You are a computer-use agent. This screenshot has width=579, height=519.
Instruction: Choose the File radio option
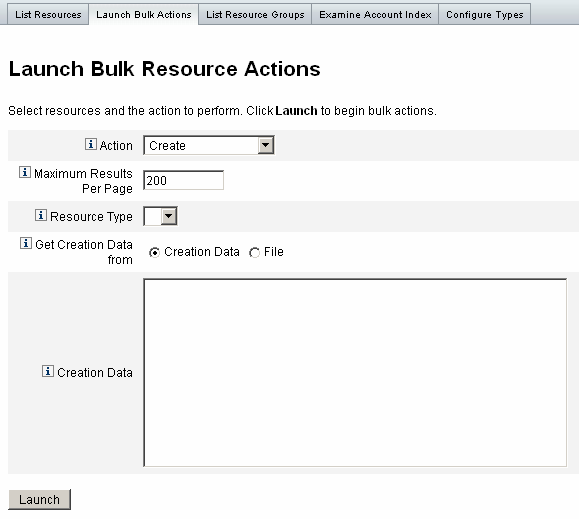pyautogui.click(x=254, y=252)
